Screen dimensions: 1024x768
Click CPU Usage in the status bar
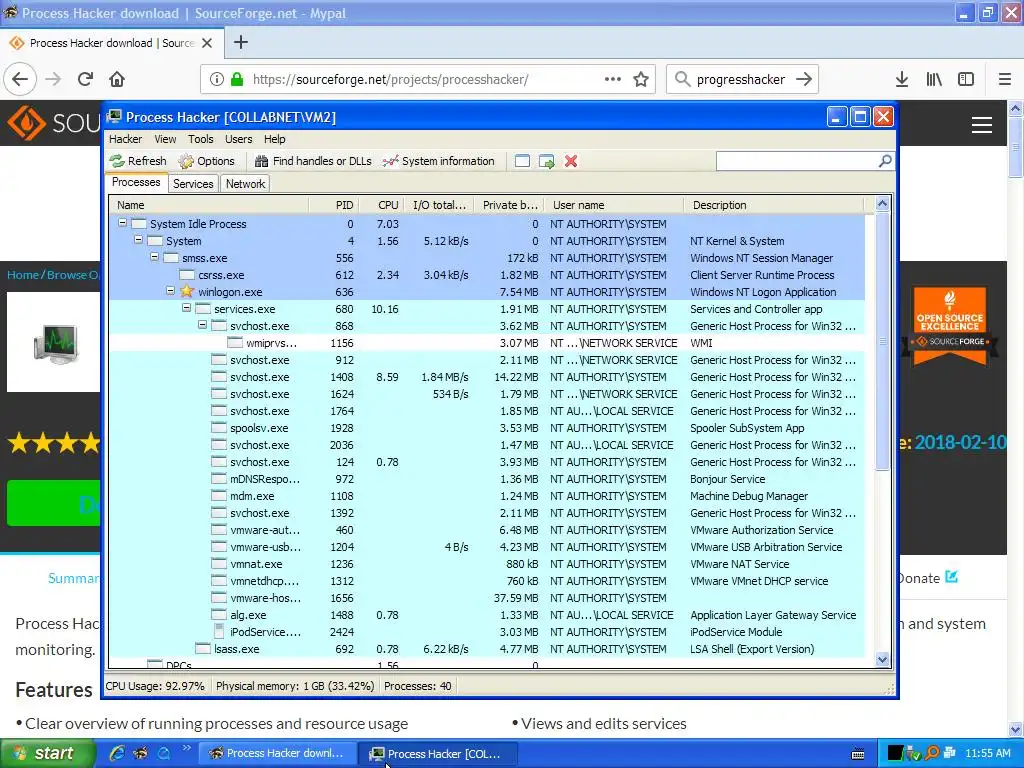[x=155, y=686]
